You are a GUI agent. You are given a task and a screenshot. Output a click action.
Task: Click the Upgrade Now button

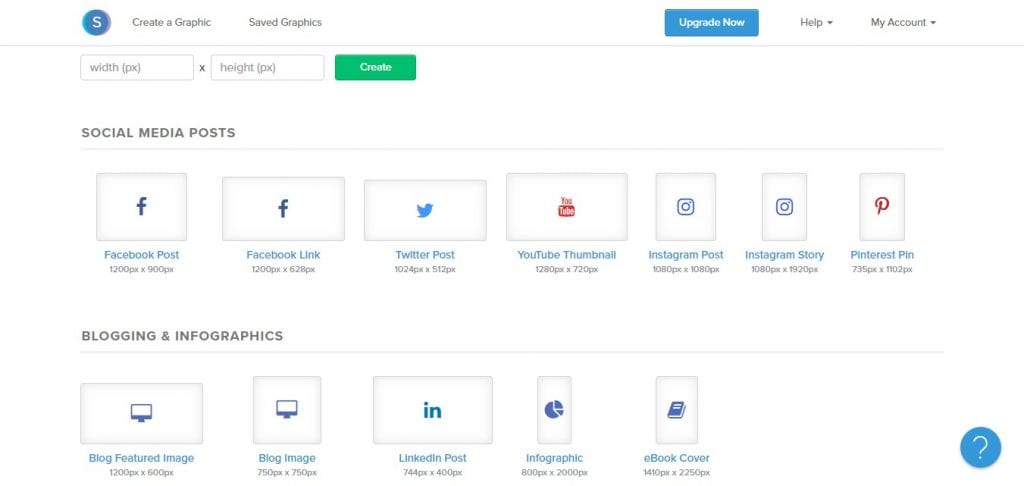(712, 22)
